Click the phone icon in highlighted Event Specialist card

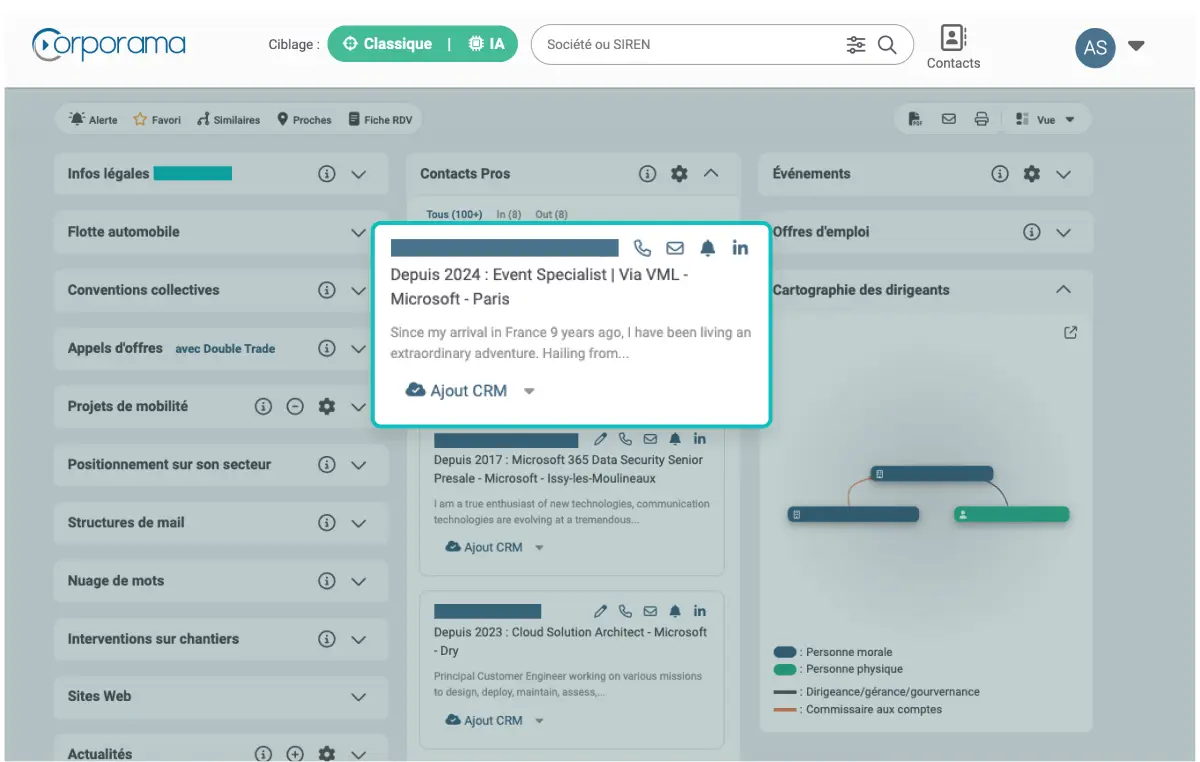point(643,248)
